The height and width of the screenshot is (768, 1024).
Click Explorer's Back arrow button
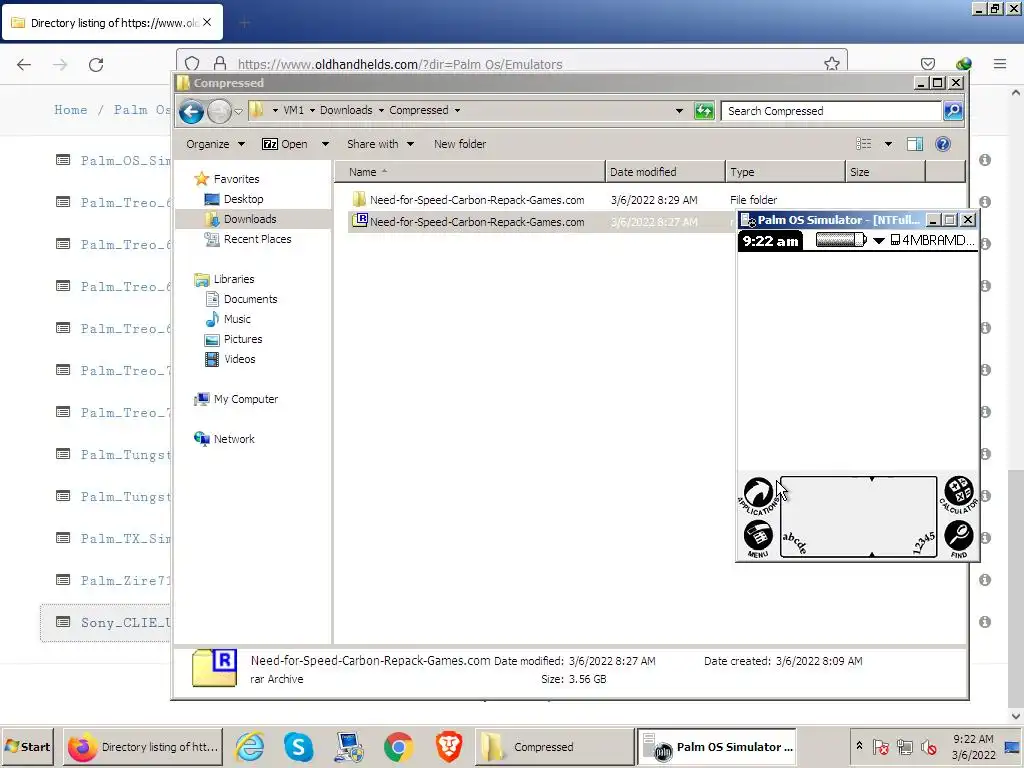pyautogui.click(x=191, y=111)
